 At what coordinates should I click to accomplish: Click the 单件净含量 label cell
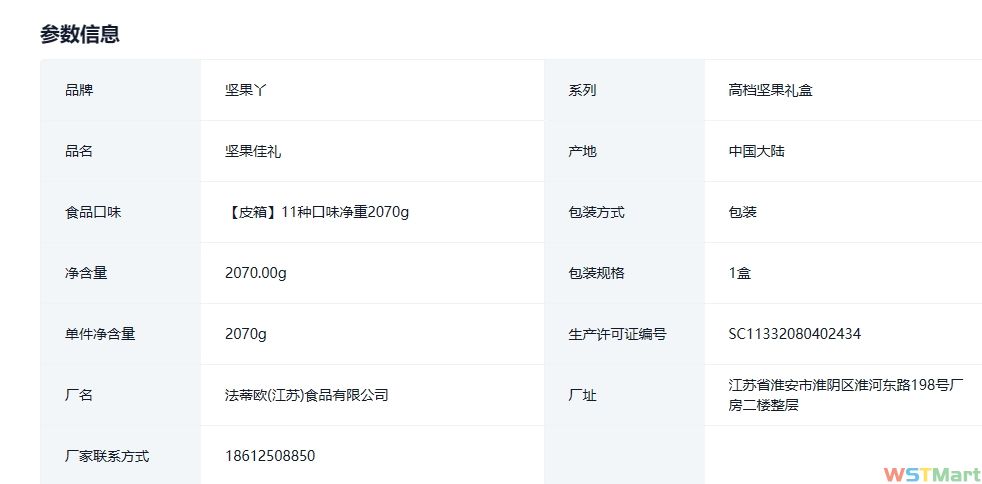click(100, 334)
